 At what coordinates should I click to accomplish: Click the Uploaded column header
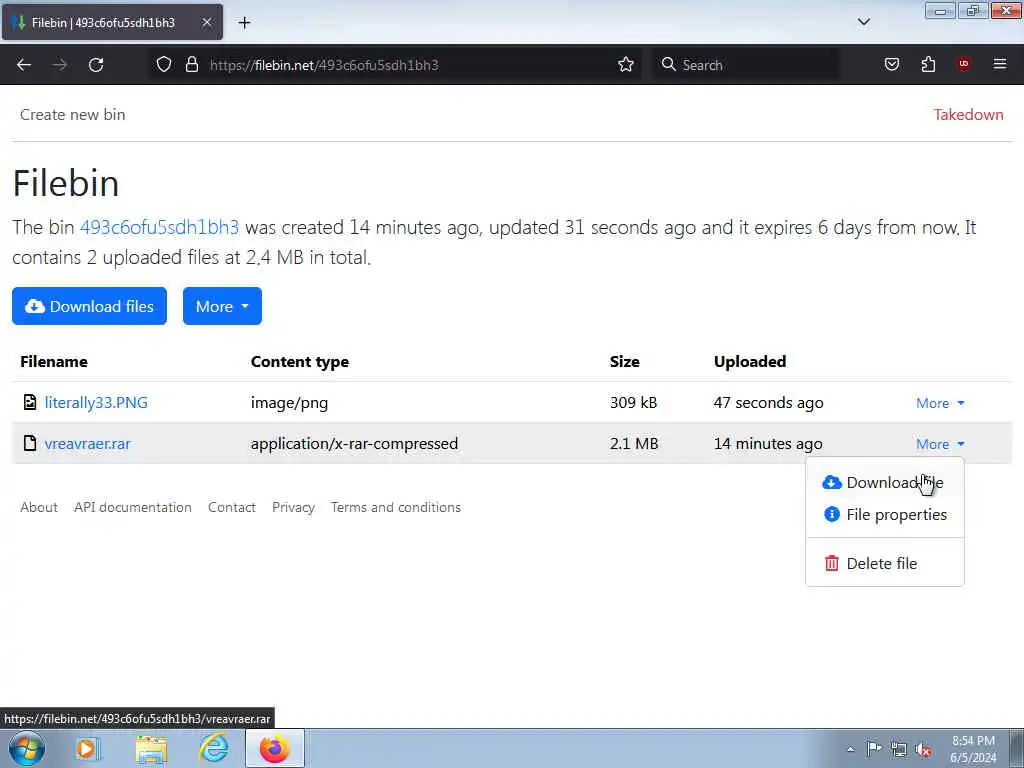750,361
